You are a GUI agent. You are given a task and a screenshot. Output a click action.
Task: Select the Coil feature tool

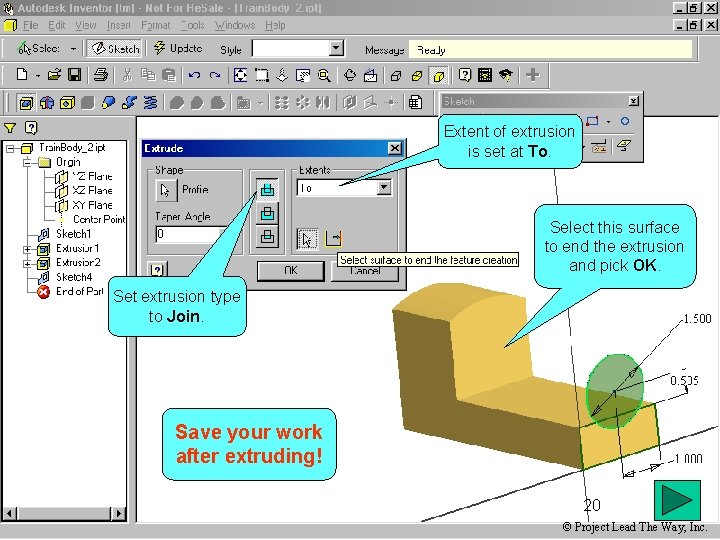pos(150,103)
